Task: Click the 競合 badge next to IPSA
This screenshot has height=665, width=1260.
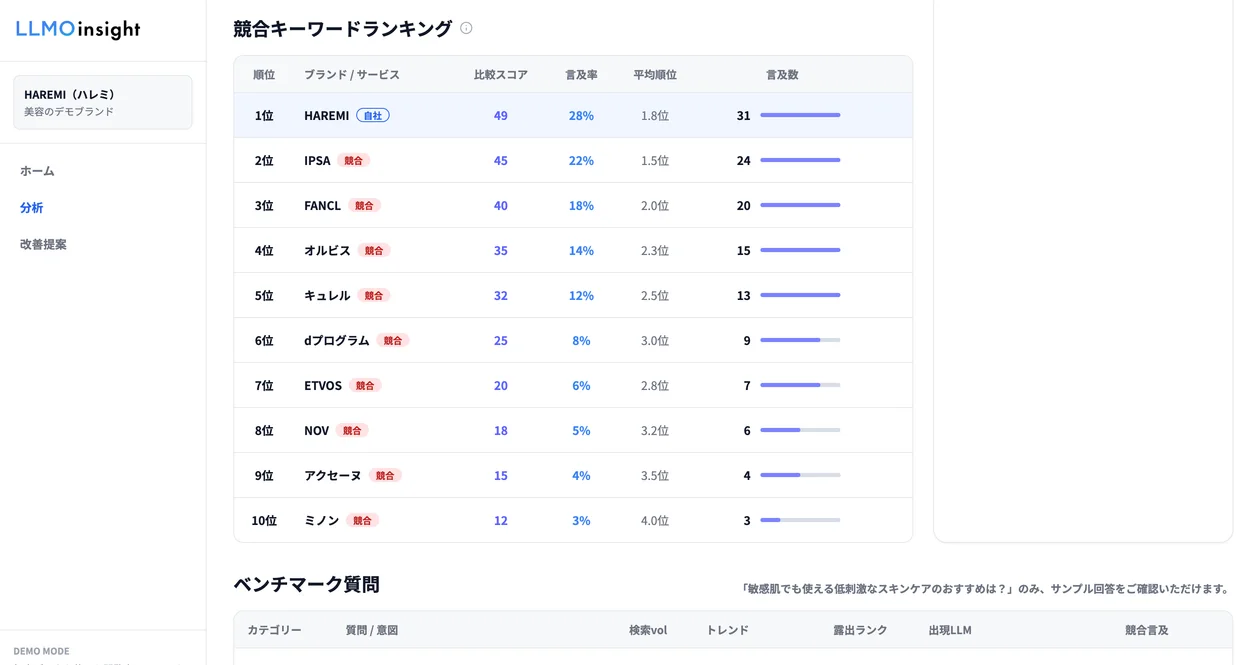Action: [353, 160]
